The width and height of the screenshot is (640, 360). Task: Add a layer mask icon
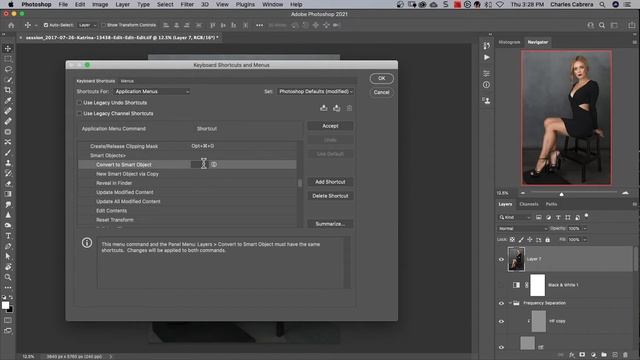pyautogui.click(x=582, y=355)
